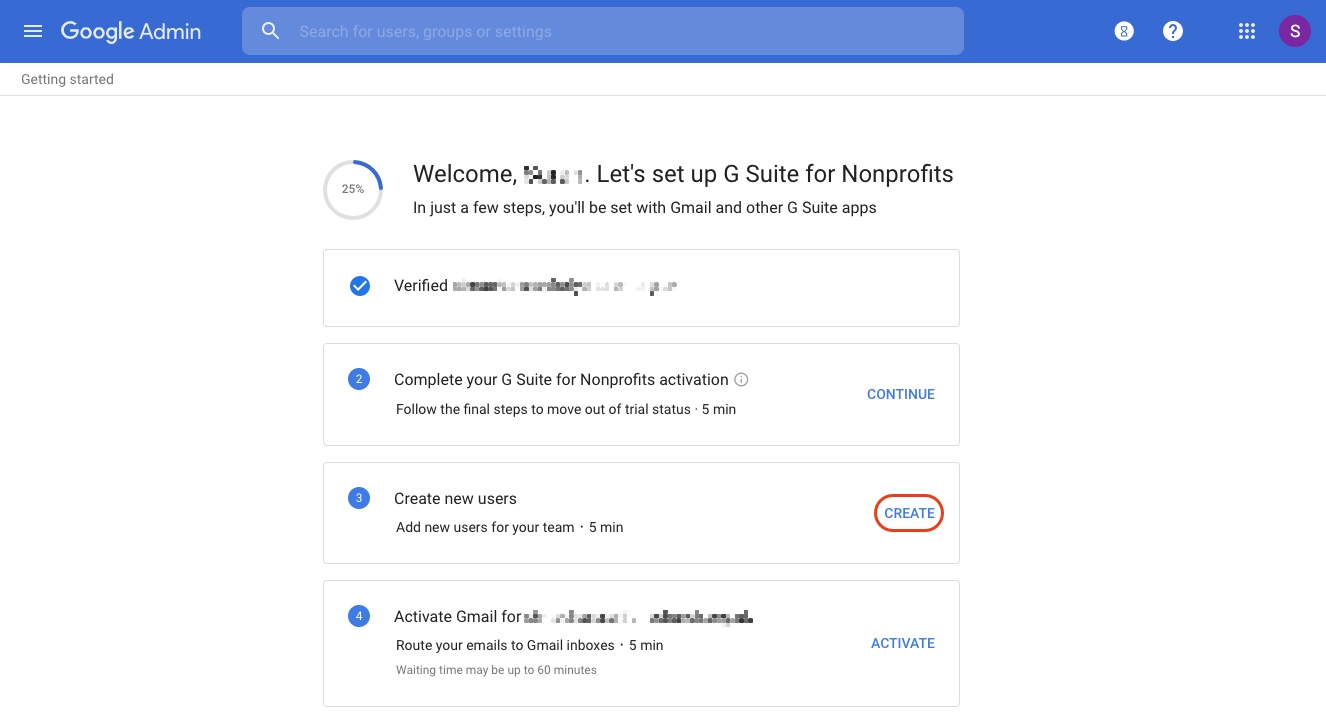The image size is (1326, 726).
Task: Select 'Waiting time may be up to 60 minutes' note
Action: [496, 670]
